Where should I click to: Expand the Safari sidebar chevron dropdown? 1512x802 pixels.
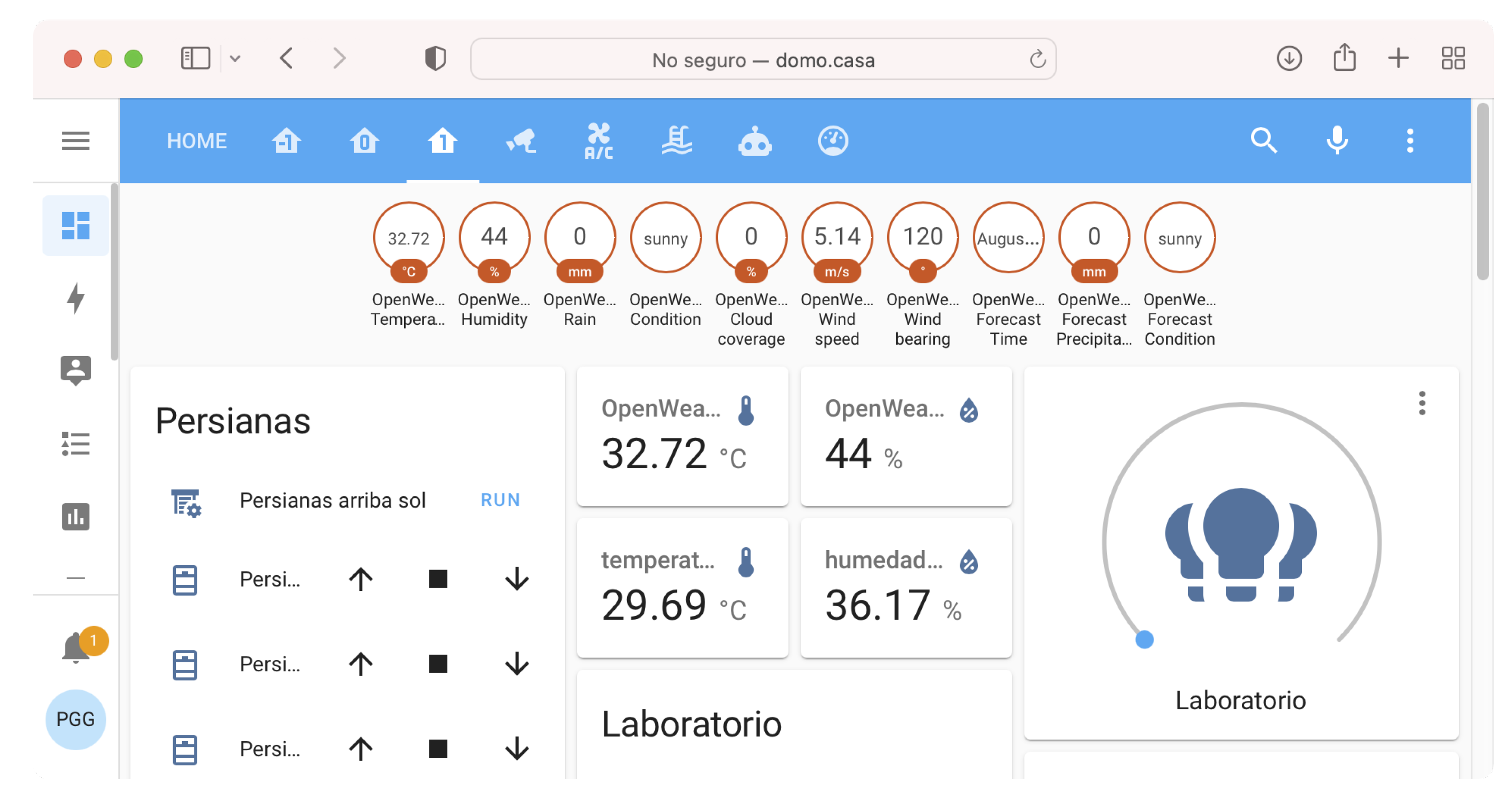pos(235,58)
